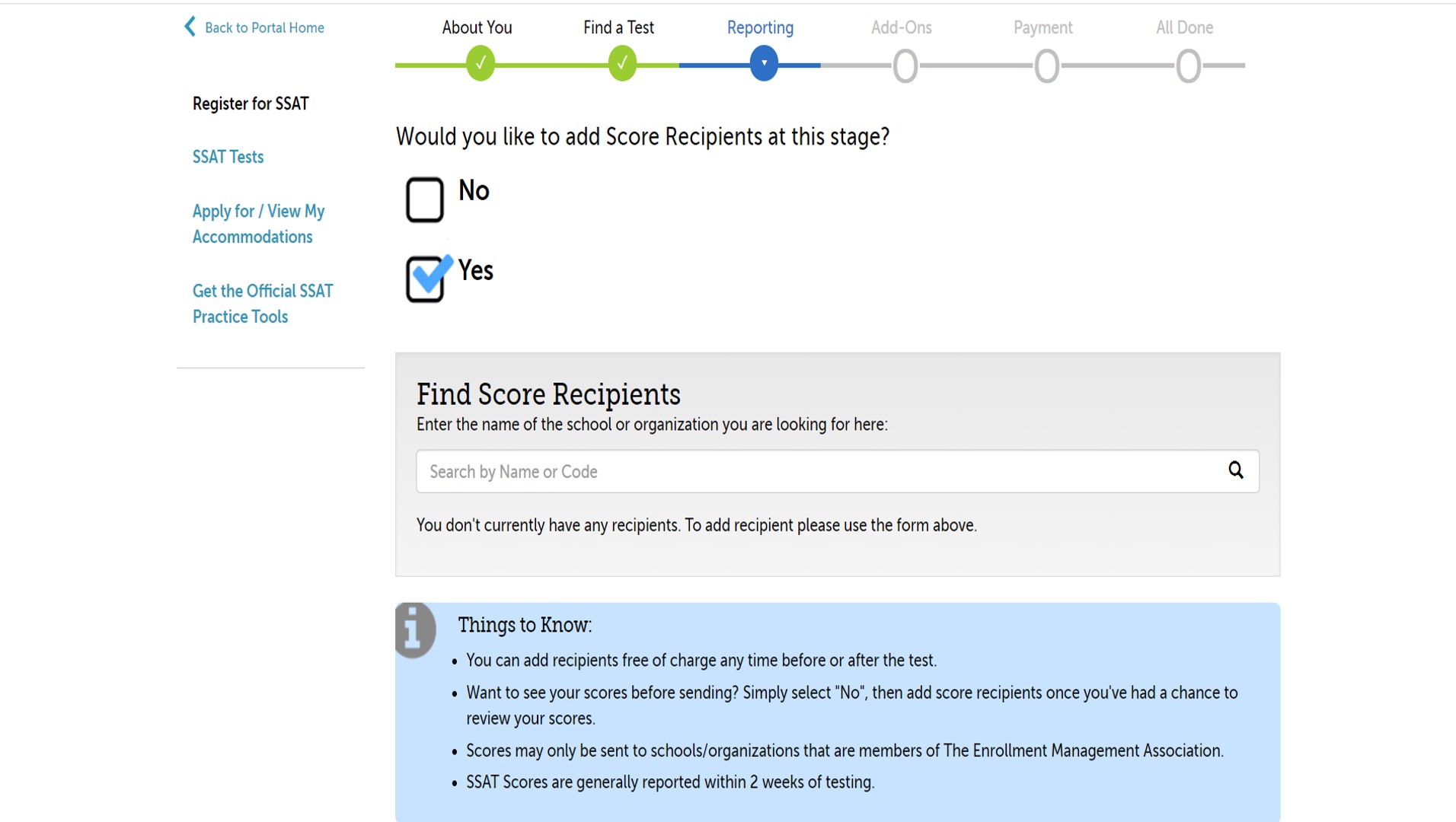
Task: Click the Find a Test green checkmark step
Action: click(622, 64)
